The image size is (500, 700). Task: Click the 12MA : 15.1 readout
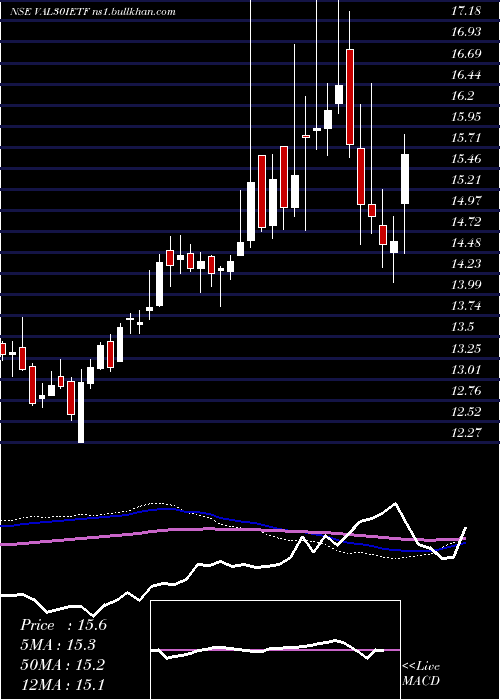coord(62,685)
